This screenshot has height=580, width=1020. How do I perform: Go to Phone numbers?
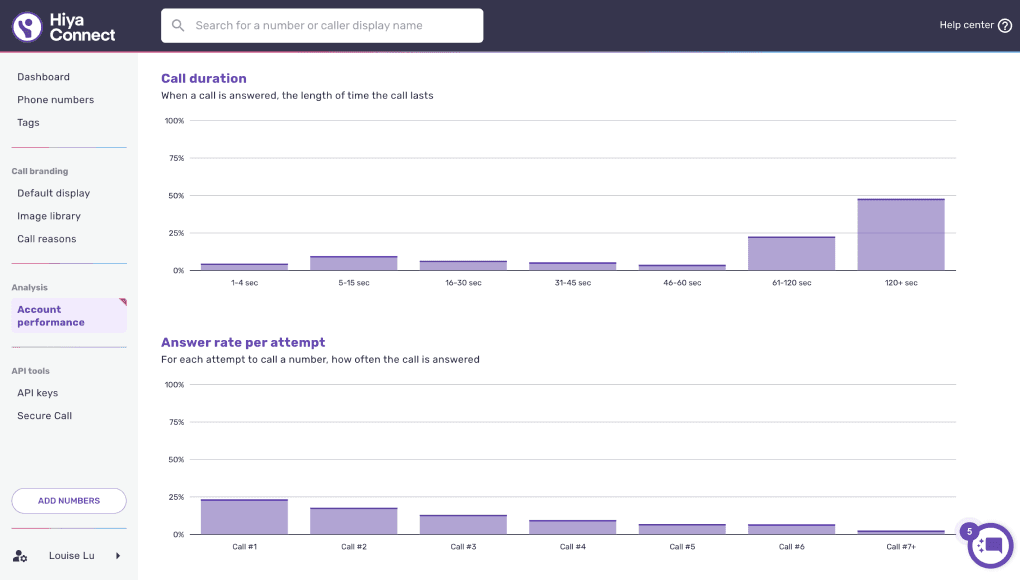click(x=55, y=99)
